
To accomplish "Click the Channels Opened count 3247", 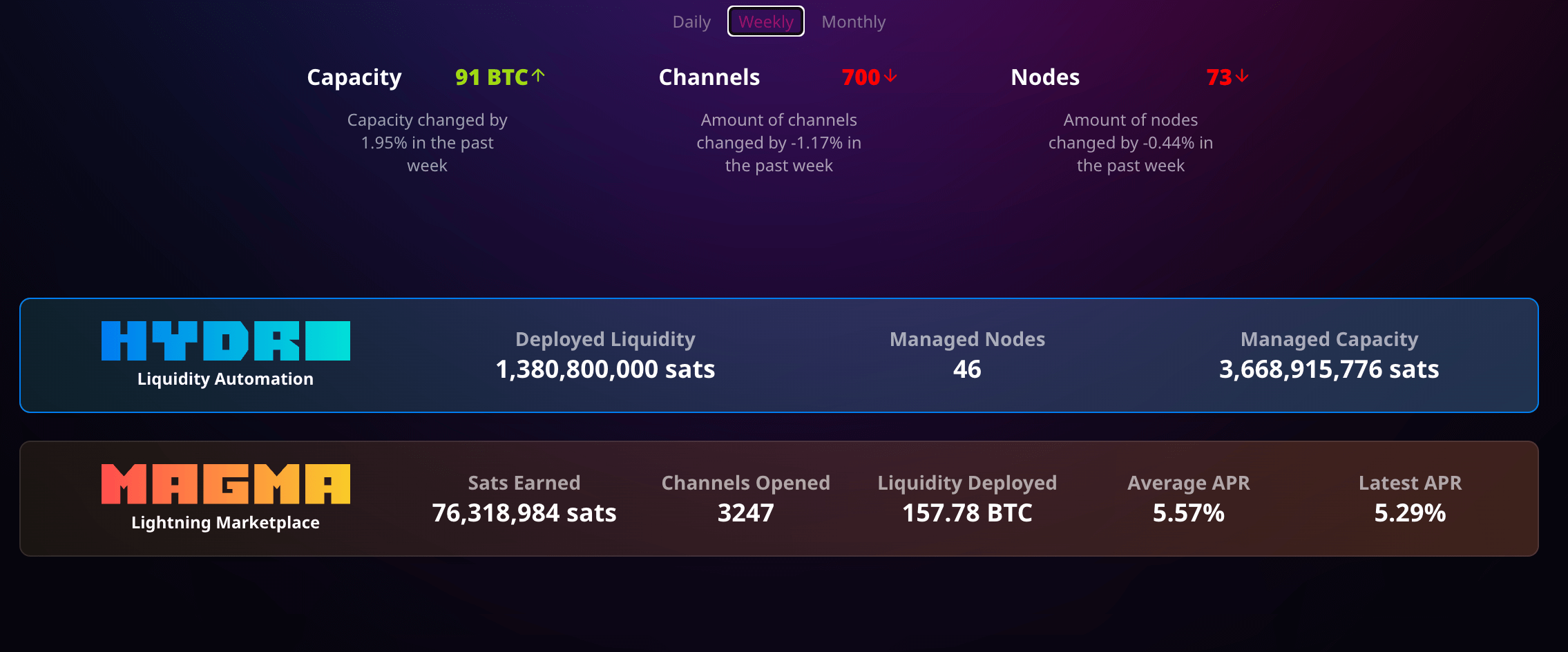I will tap(745, 513).
